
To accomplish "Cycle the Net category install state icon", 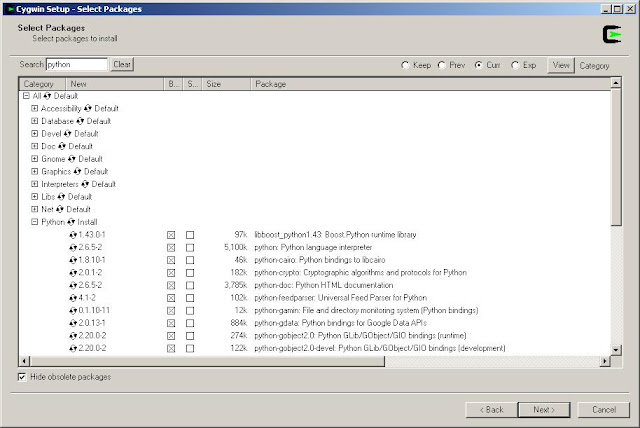I will click(60, 210).
